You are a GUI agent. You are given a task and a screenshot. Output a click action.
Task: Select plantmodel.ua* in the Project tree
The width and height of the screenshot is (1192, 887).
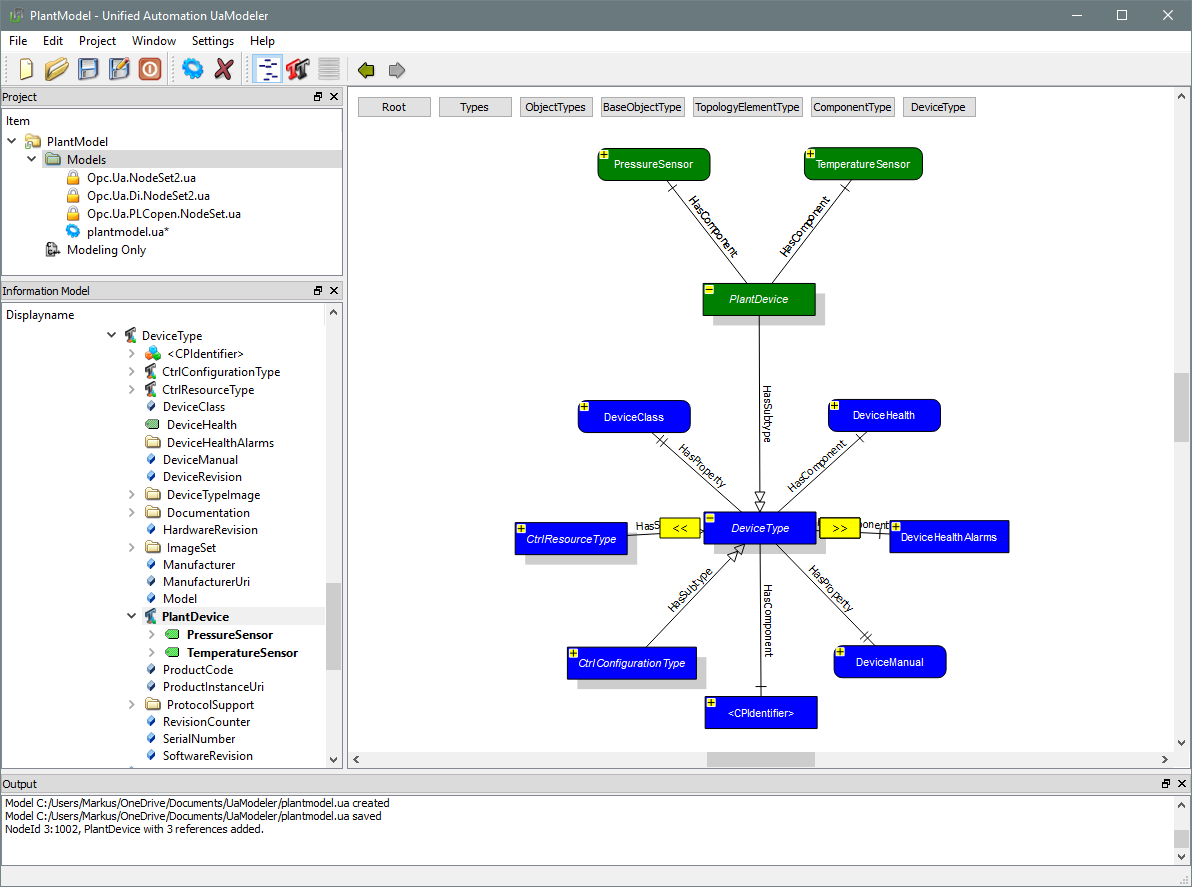127,231
